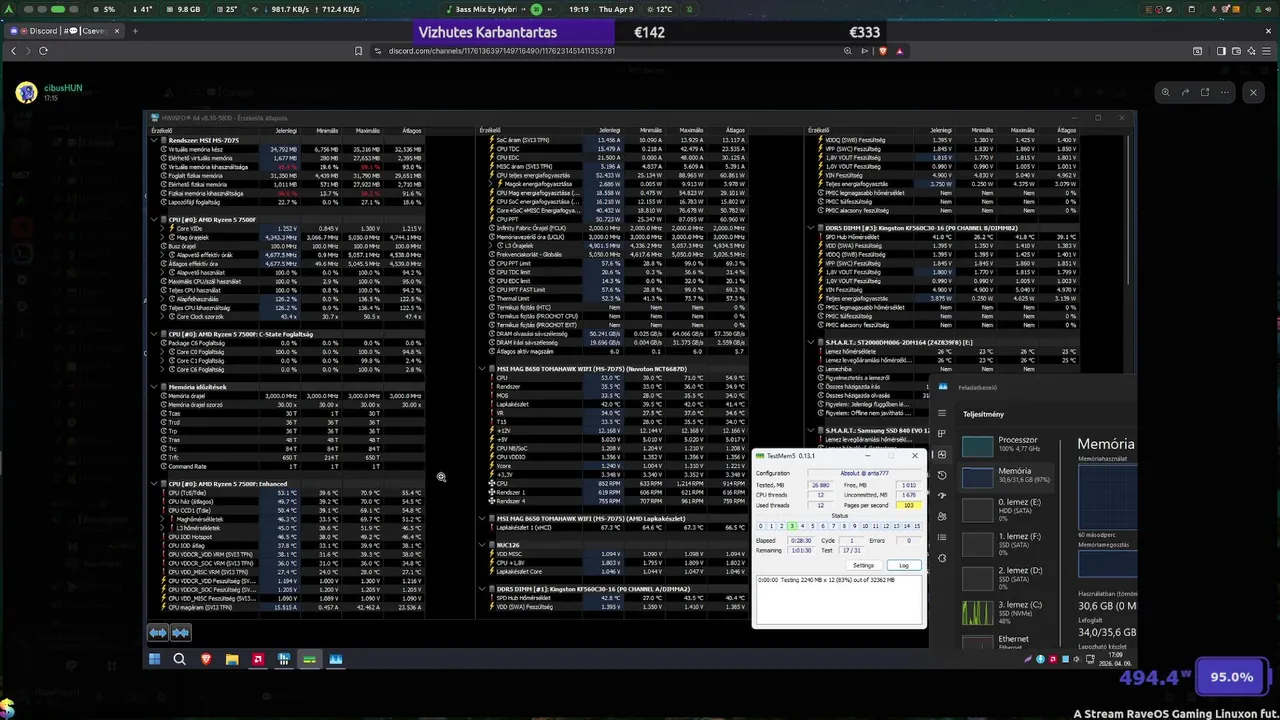Collapse the S.M.A.R.T.: ST2000DM006 group

click(810, 342)
